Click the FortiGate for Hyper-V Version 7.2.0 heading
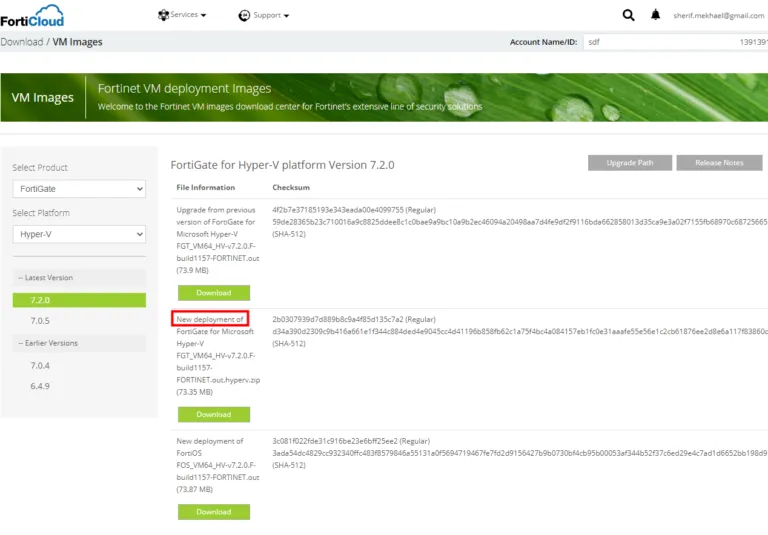This screenshot has width=768, height=535. point(282,165)
